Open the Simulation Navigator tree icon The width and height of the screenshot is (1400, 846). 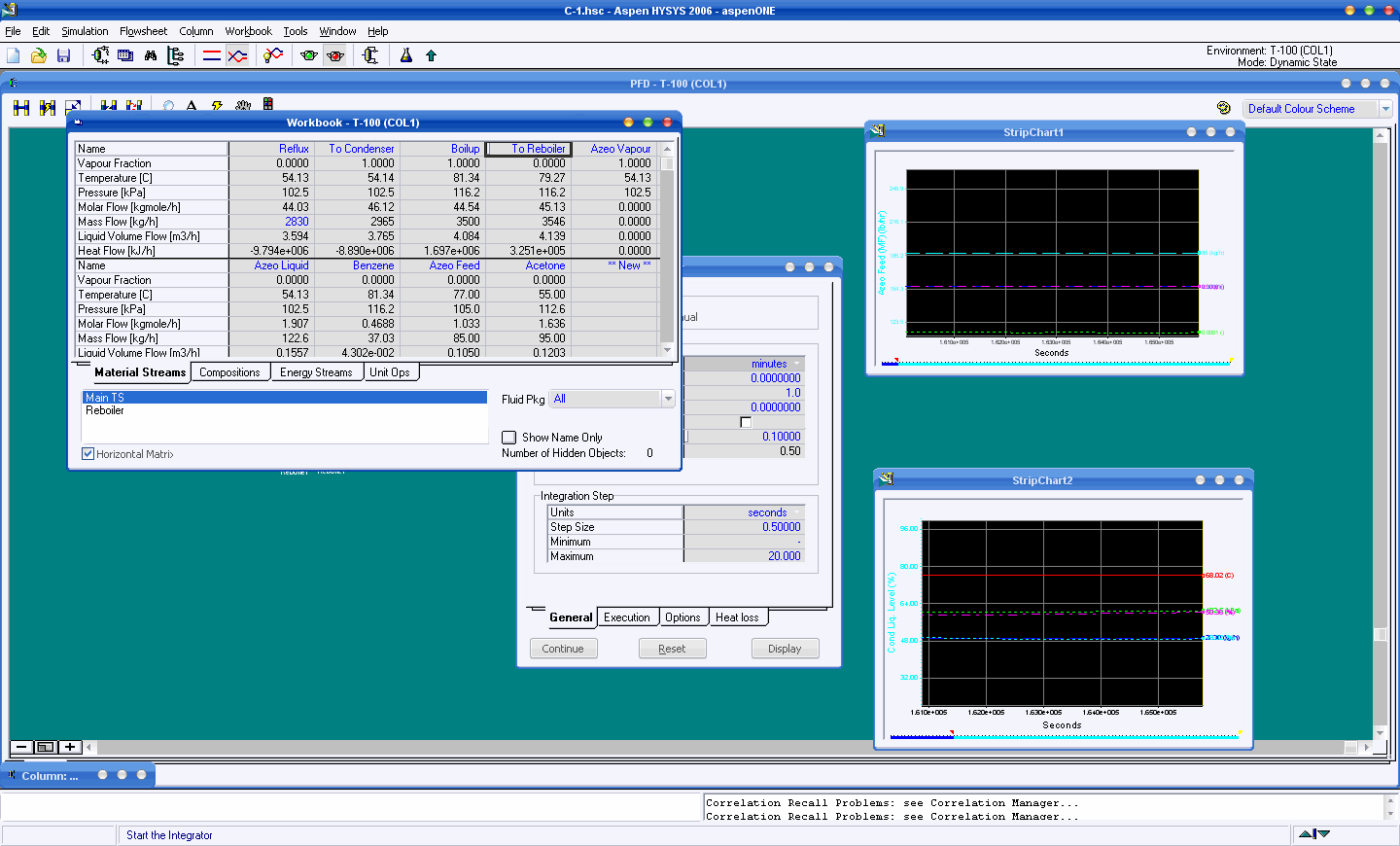pos(176,55)
